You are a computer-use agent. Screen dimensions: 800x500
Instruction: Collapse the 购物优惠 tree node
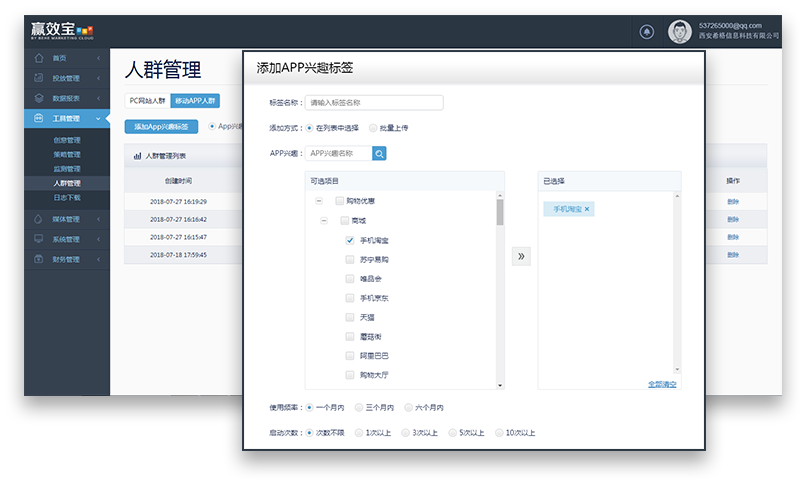(318, 201)
